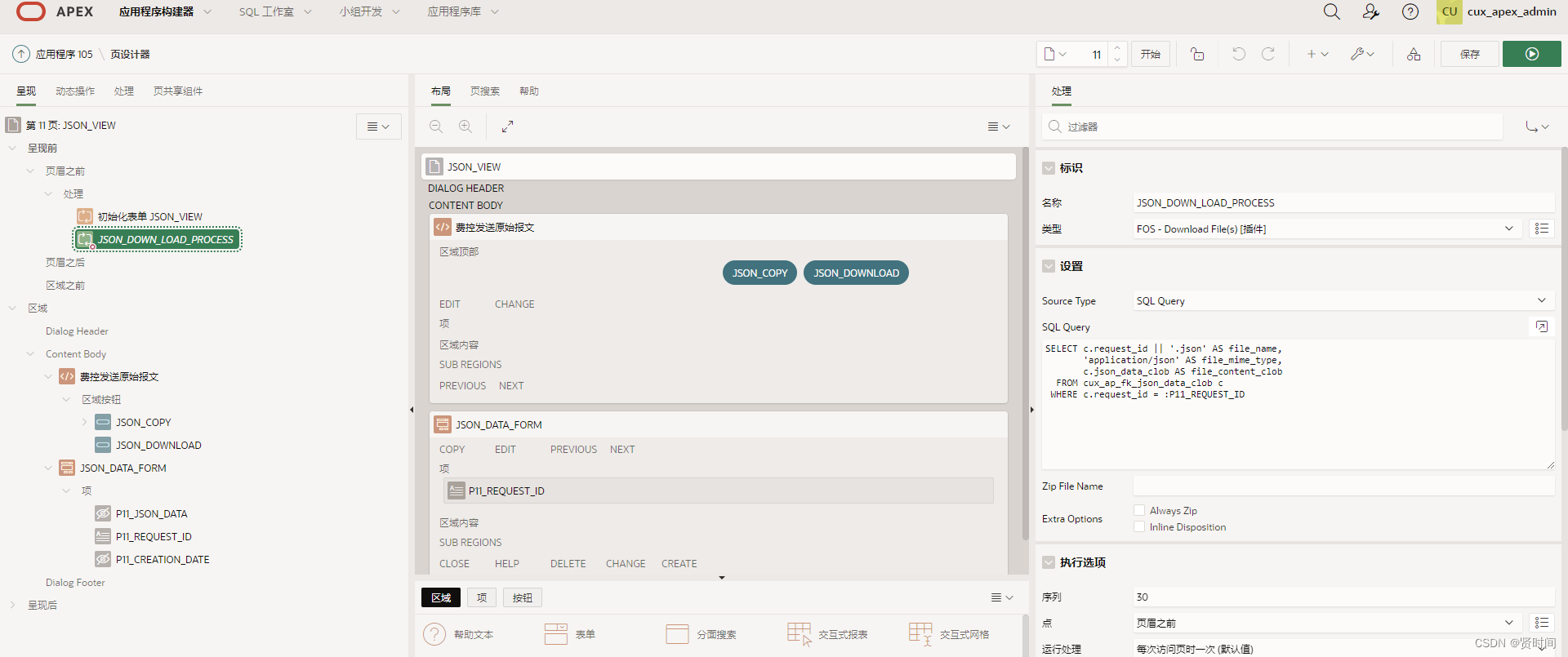Select P11_CREATION_DATE tree item
The width and height of the screenshot is (1568, 657).
(163, 559)
